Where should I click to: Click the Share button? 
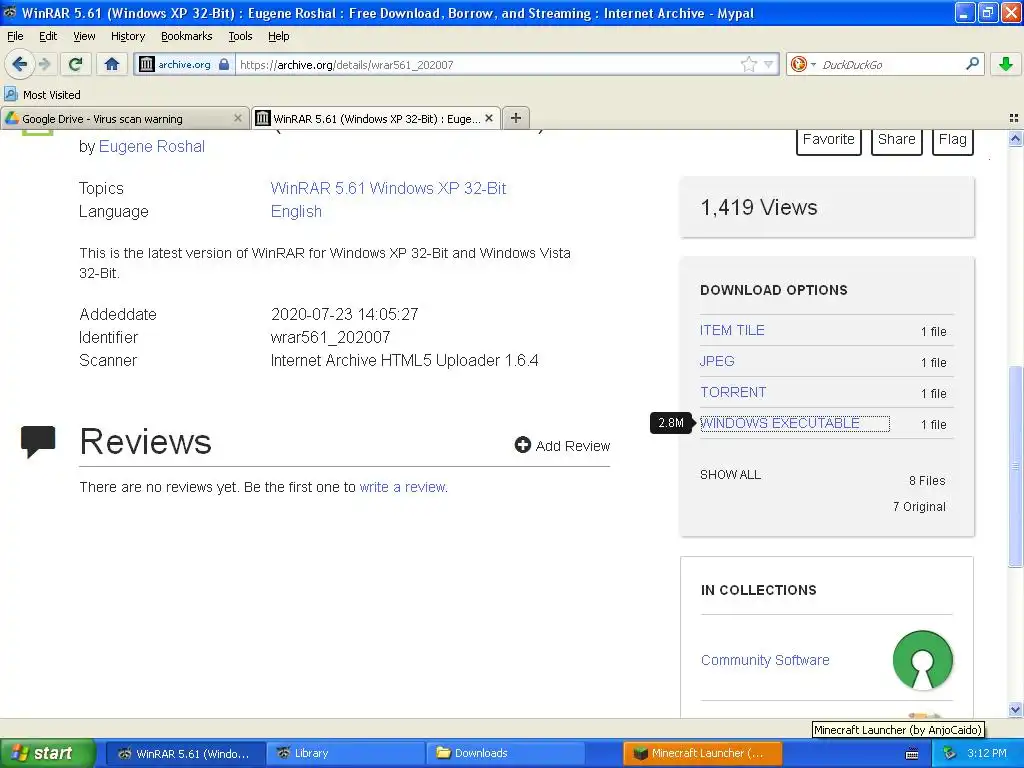[897, 140]
